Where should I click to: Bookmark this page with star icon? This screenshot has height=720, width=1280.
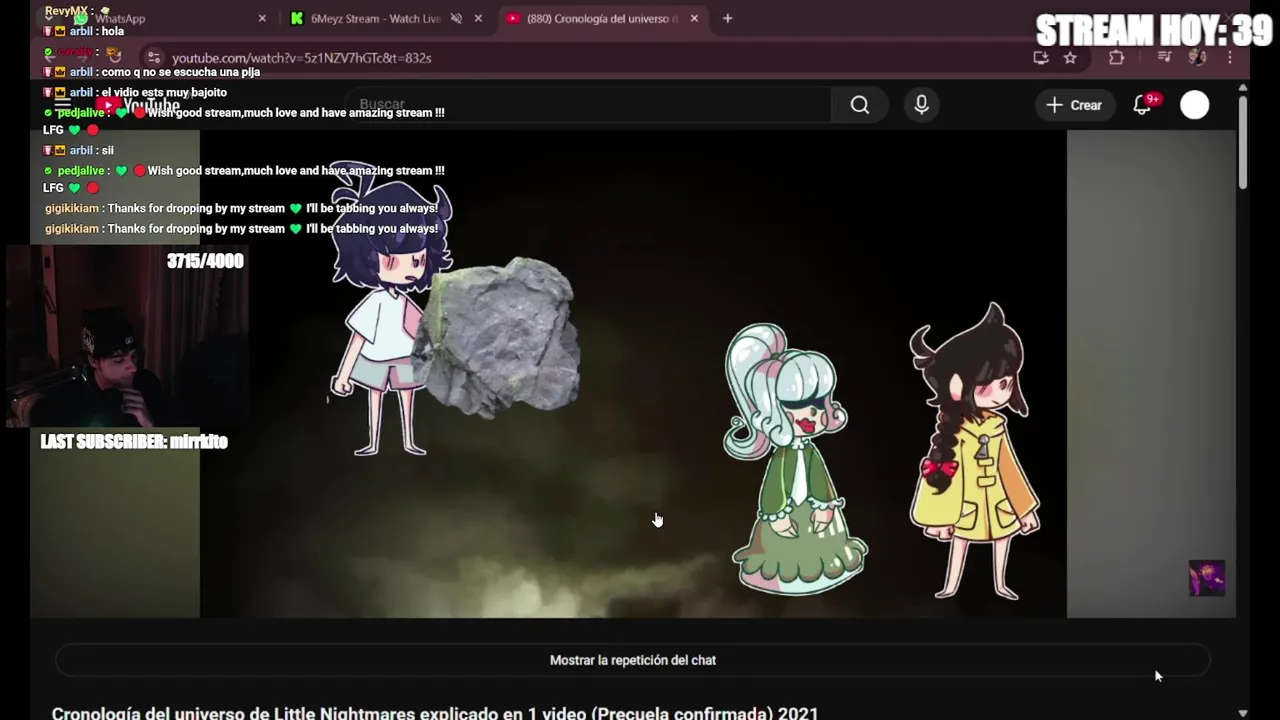1070,57
